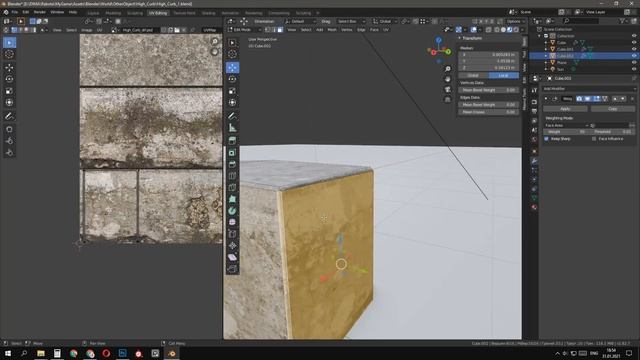
Task: Launch Blender from the Windows taskbar
Action: coord(171,353)
